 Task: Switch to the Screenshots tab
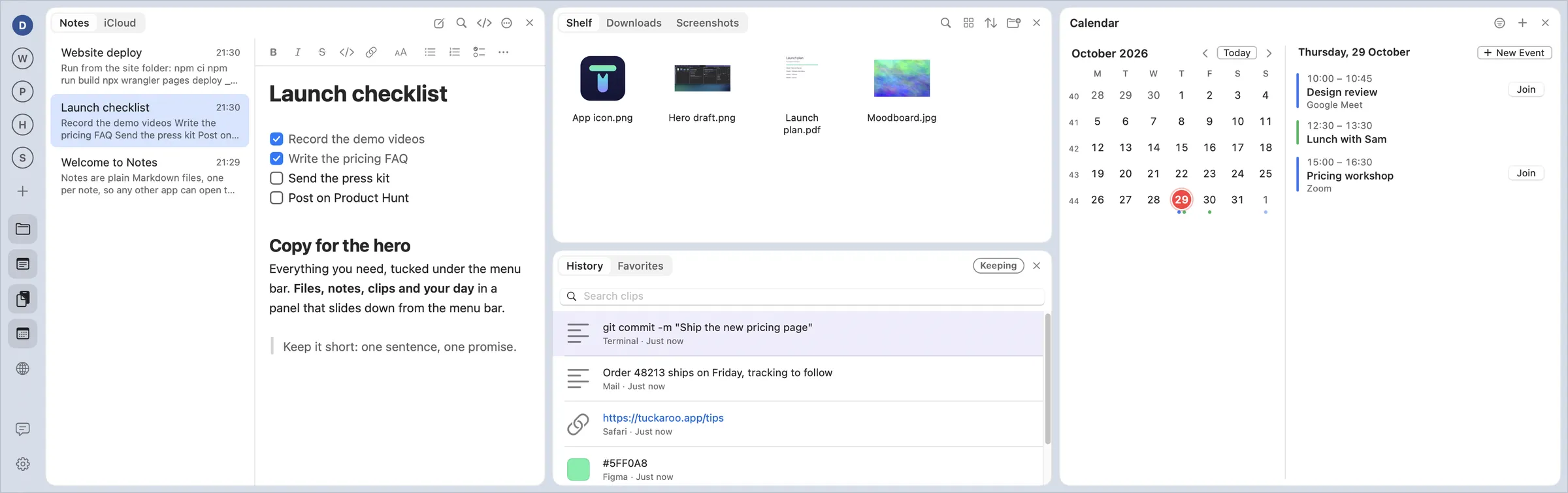pos(708,23)
